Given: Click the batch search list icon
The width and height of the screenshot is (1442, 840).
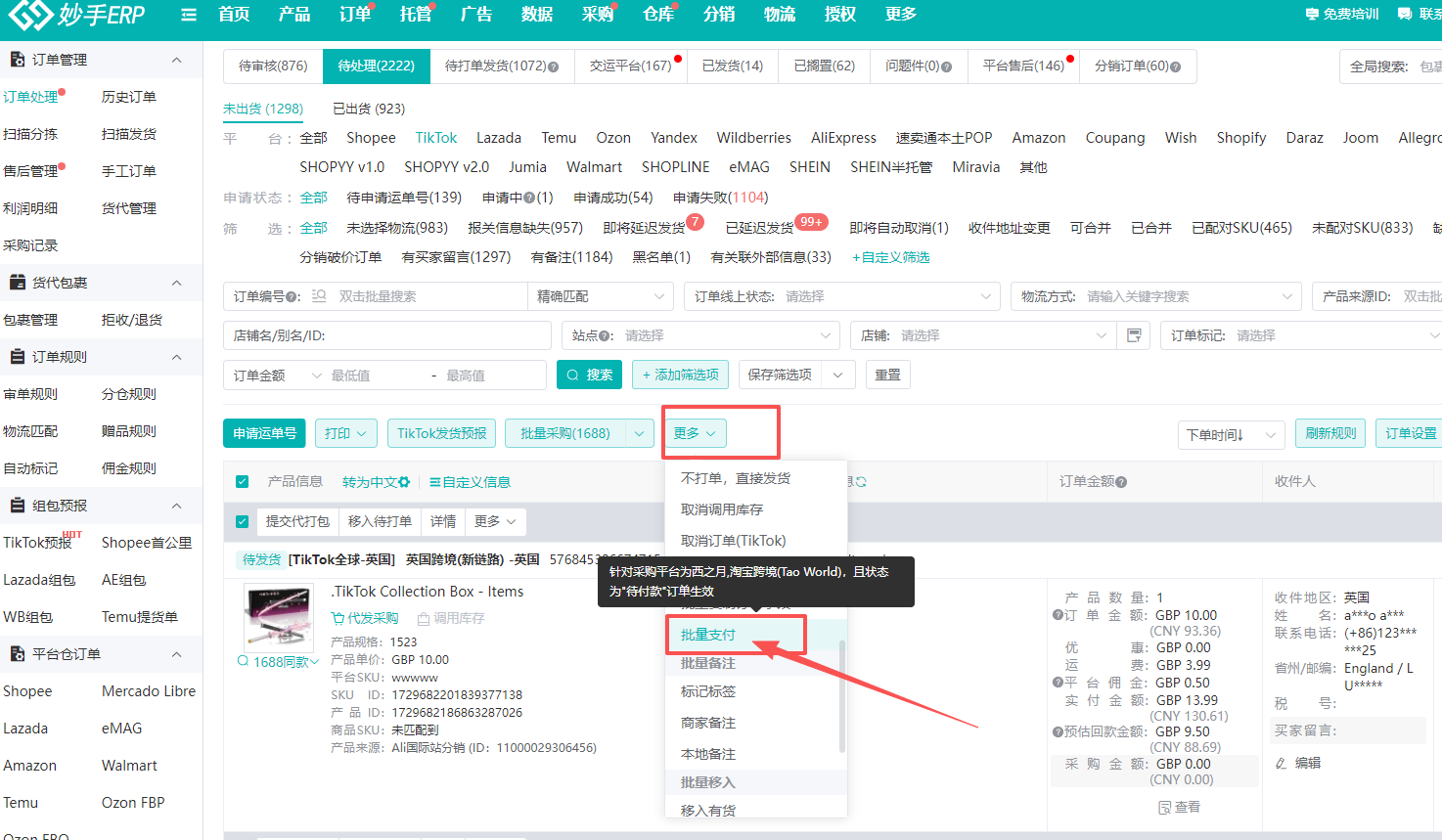Looking at the screenshot, I should 319,296.
